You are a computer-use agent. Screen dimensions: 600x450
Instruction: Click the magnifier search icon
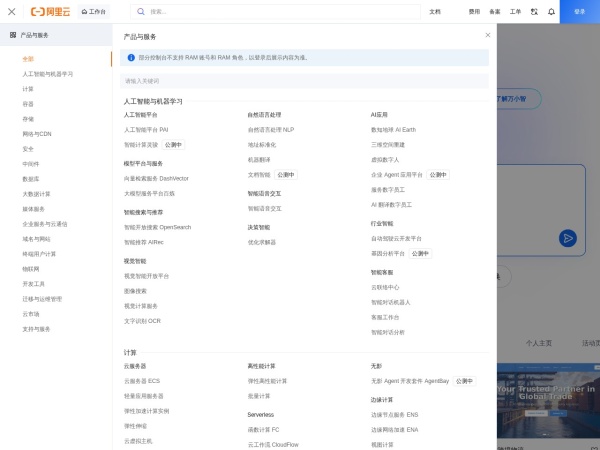coord(141,11)
